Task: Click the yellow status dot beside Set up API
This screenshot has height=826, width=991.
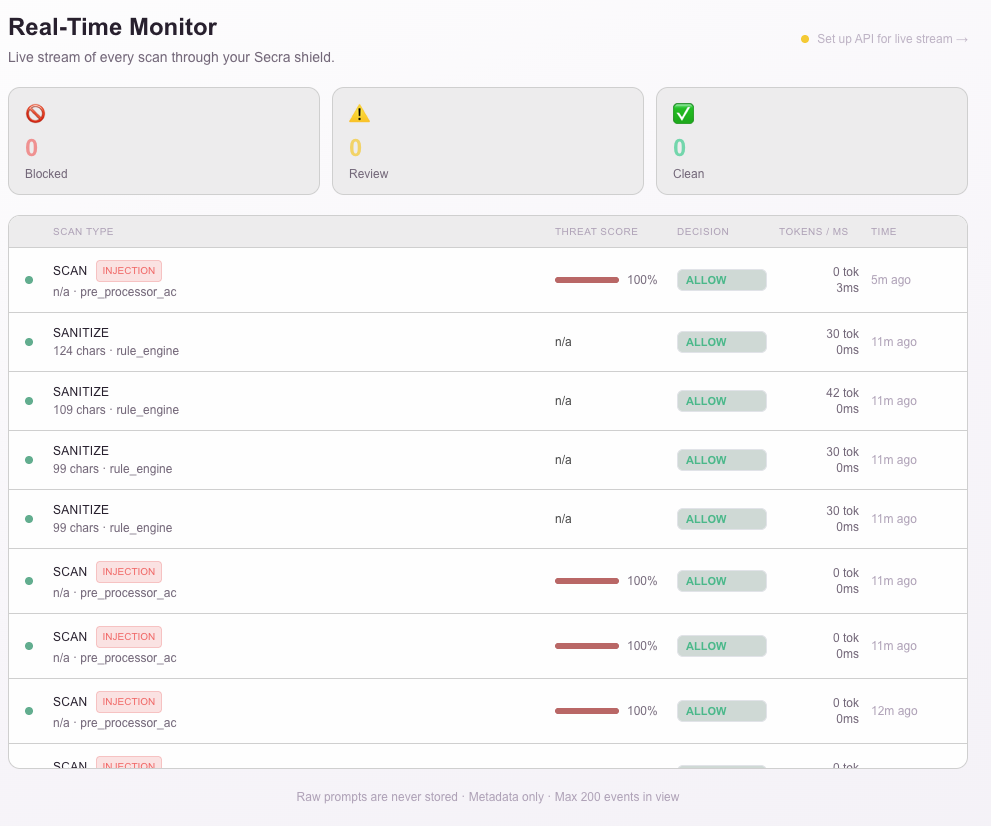Action: (x=805, y=39)
